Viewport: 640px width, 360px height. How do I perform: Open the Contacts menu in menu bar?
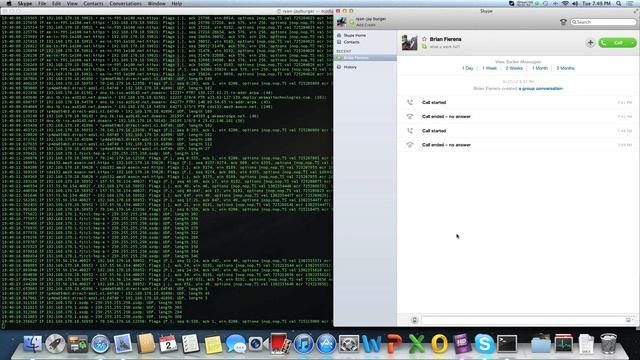(x=93, y=3)
